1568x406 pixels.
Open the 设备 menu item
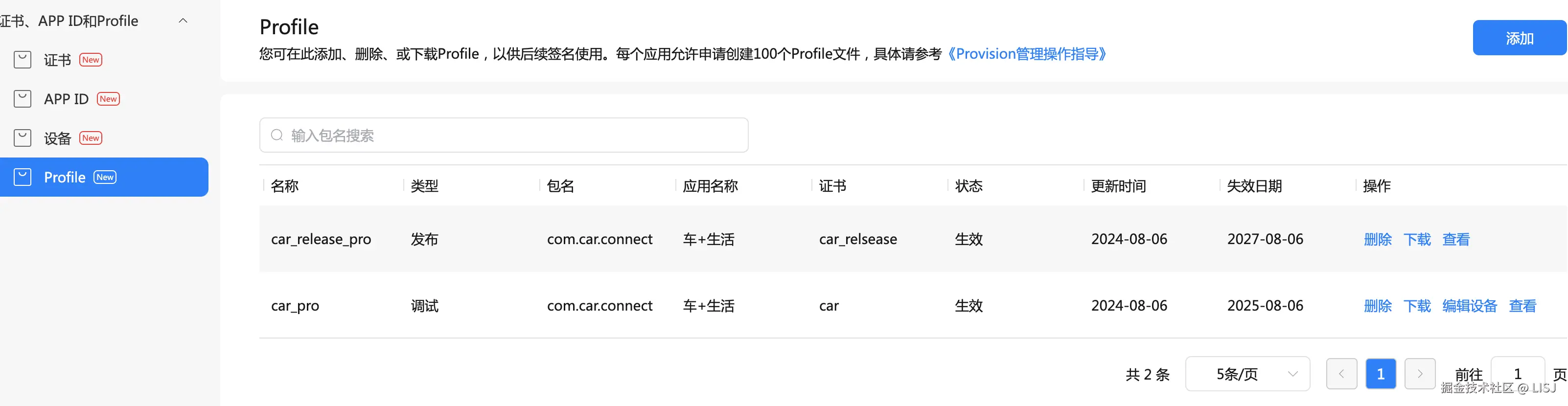click(58, 138)
